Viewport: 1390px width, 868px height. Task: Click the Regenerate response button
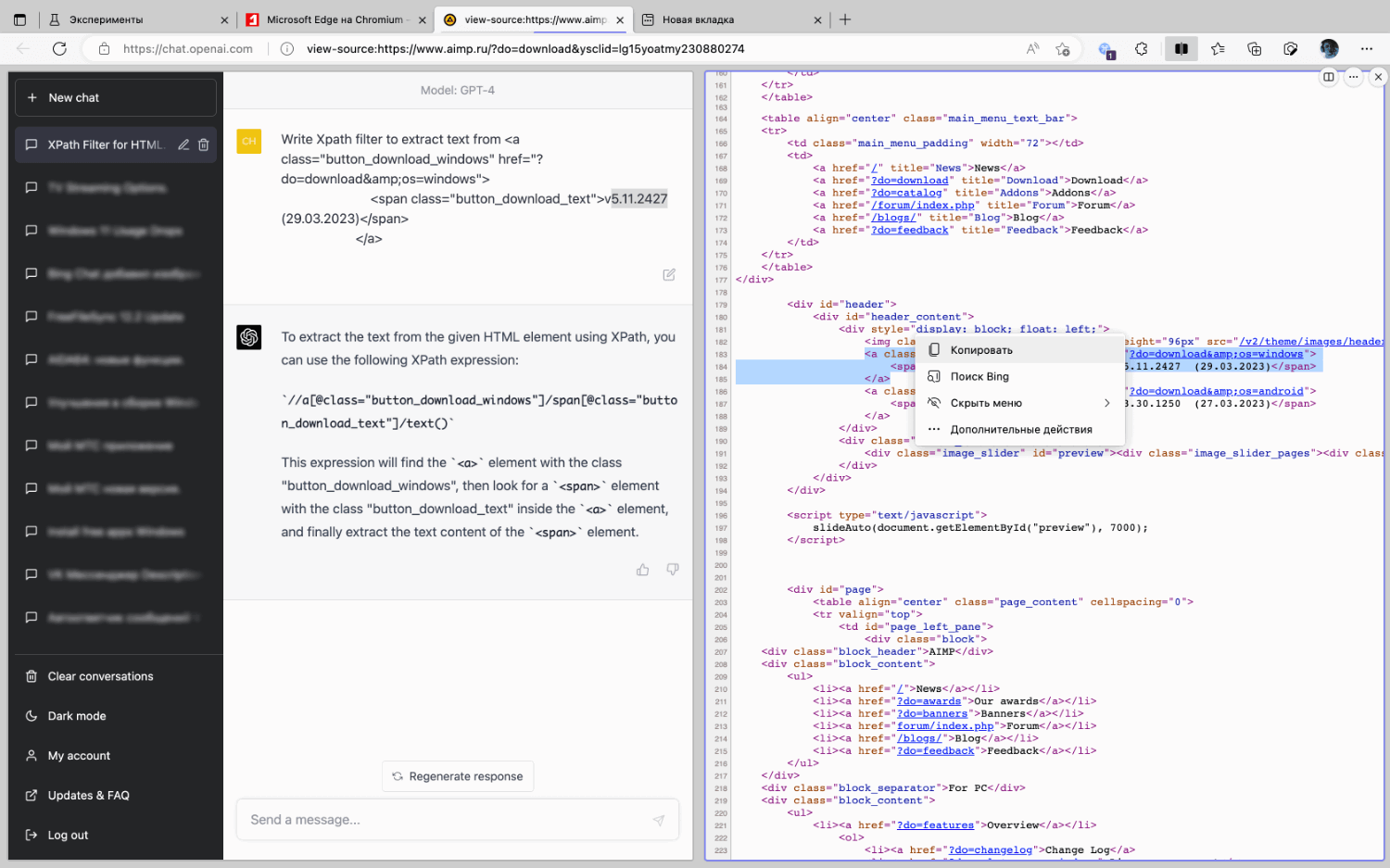pos(458,776)
